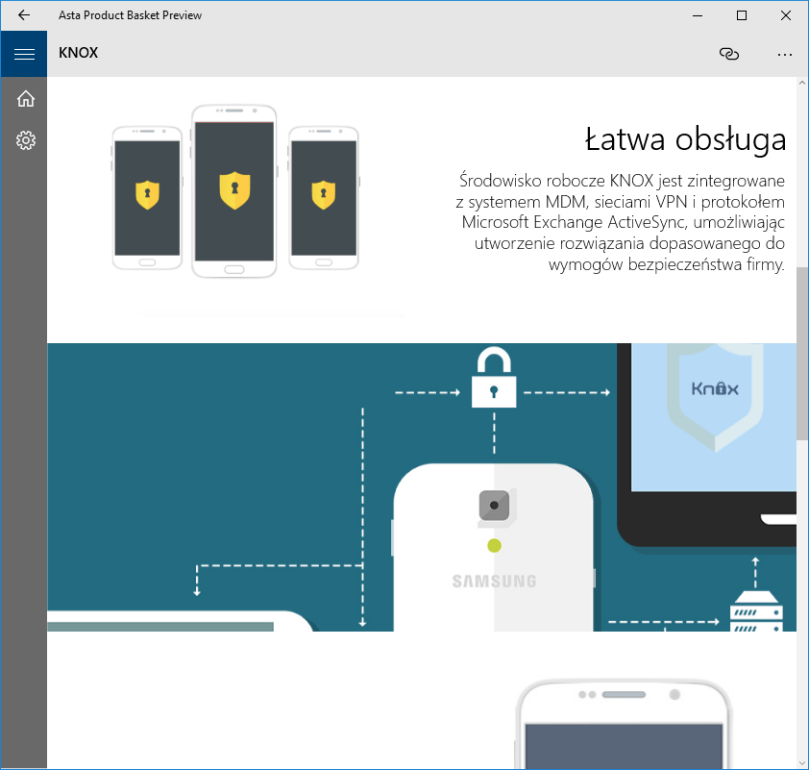Click the 'Łatwa obsługa' heading
Image resolution: width=809 pixels, height=770 pixels.
685,140
